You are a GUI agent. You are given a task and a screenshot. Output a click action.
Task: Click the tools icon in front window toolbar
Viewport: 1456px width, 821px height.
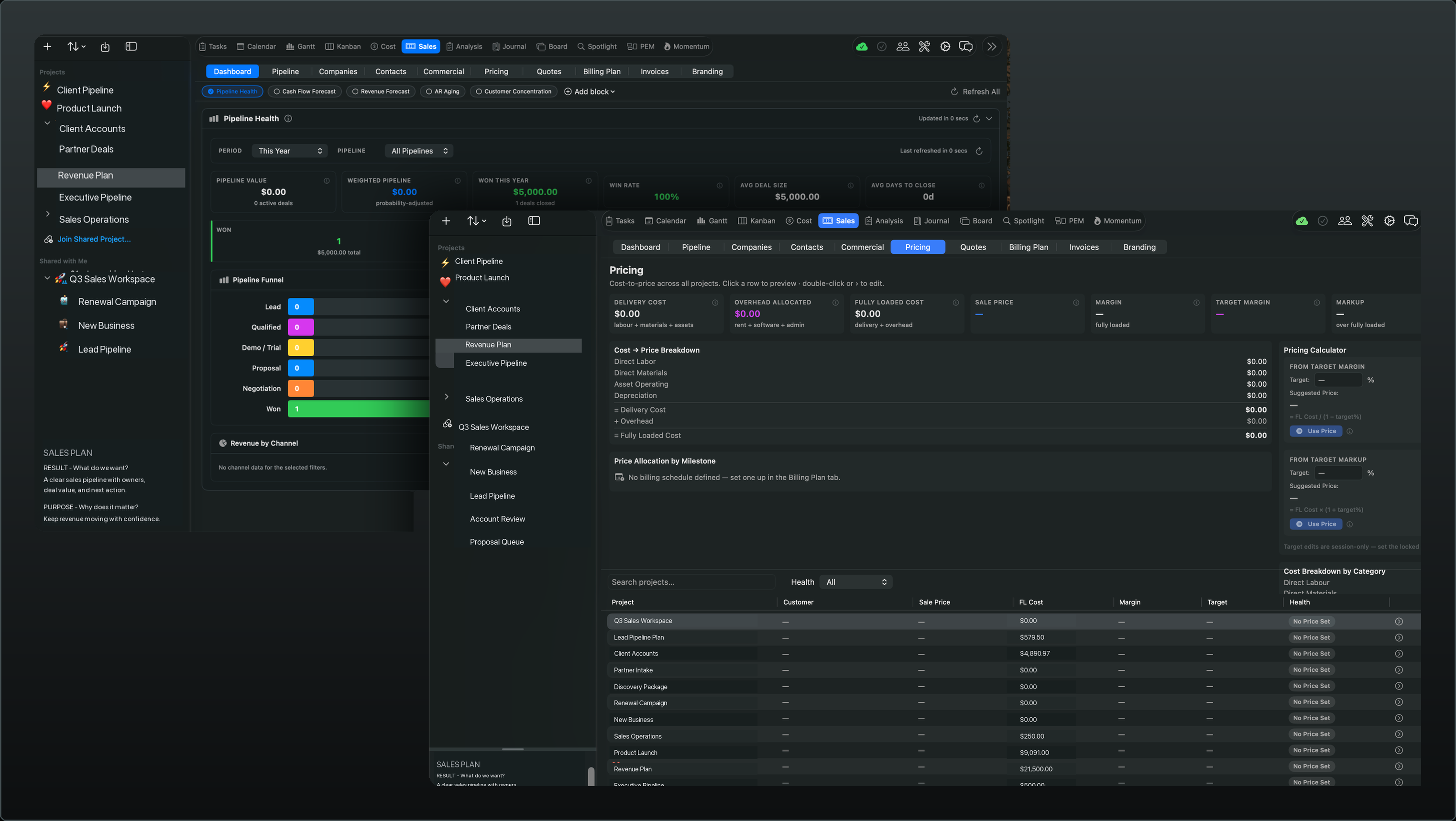tap(1367, 221)
